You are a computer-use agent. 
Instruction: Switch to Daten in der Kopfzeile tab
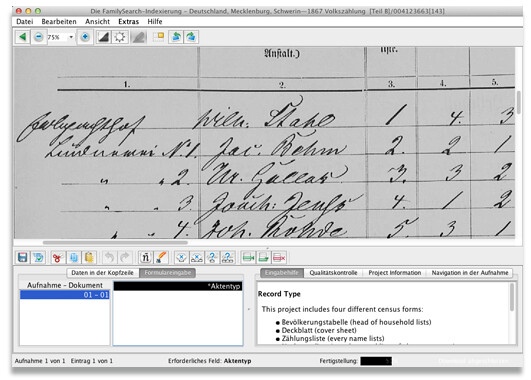tap(103, 273)
